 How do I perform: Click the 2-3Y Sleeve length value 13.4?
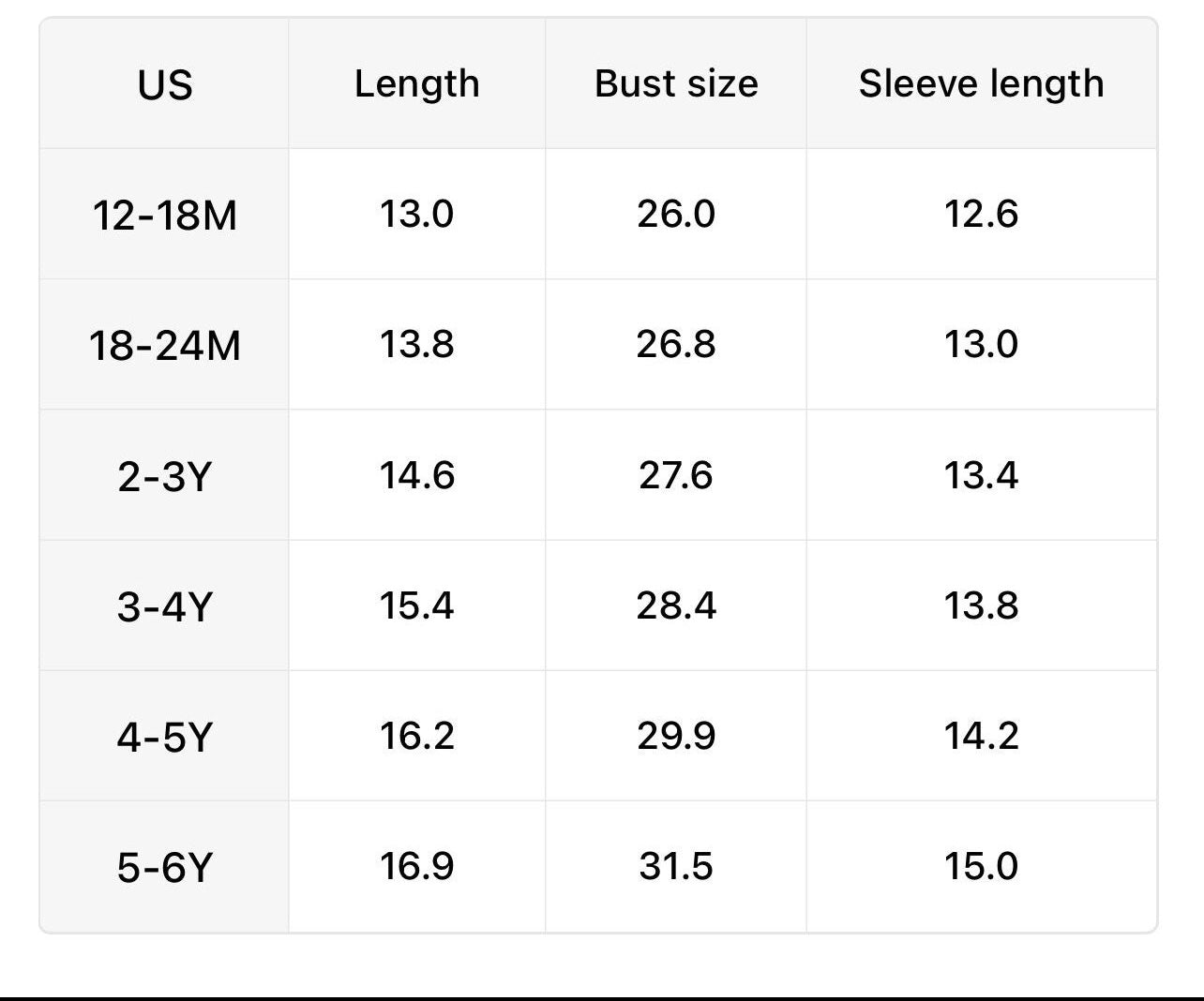click(981, 476)
